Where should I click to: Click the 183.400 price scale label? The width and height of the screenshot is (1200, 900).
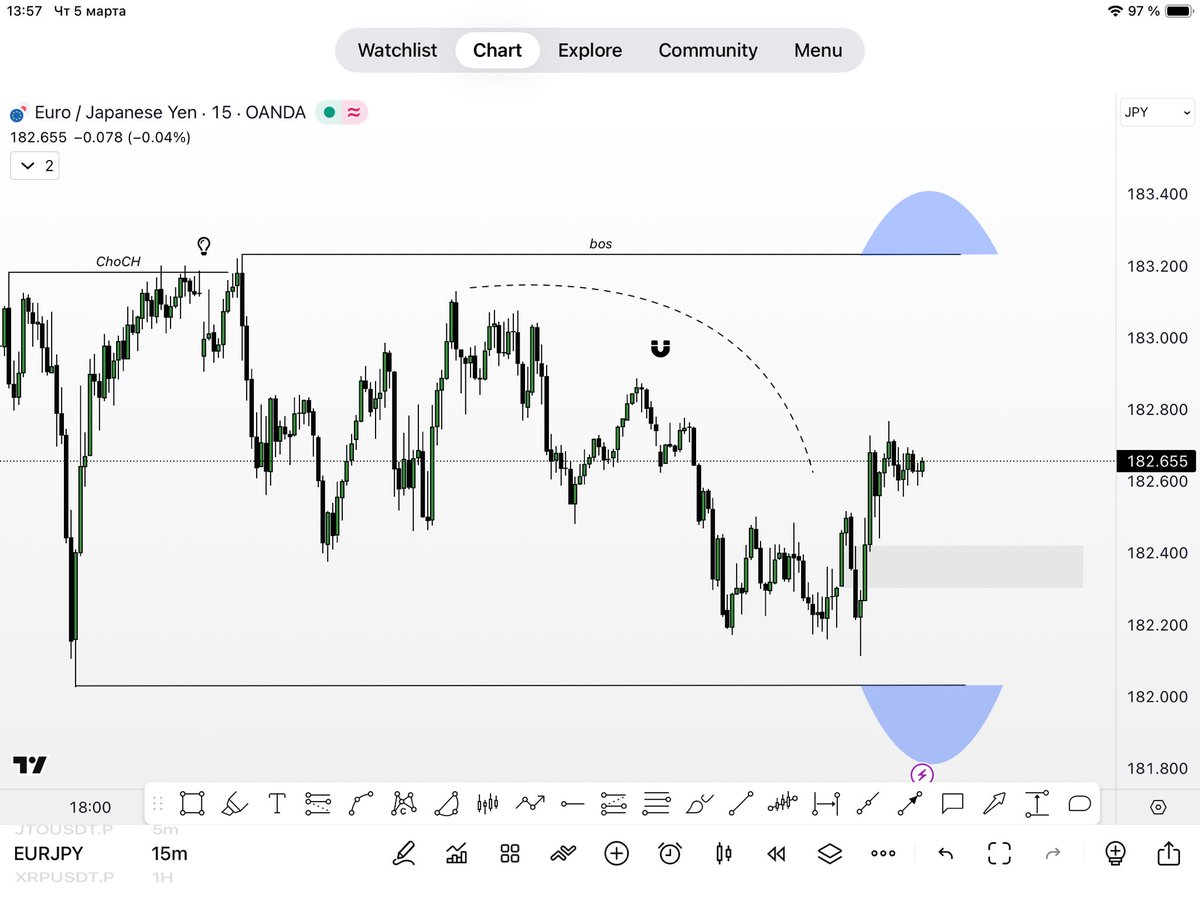(1157, 194)
